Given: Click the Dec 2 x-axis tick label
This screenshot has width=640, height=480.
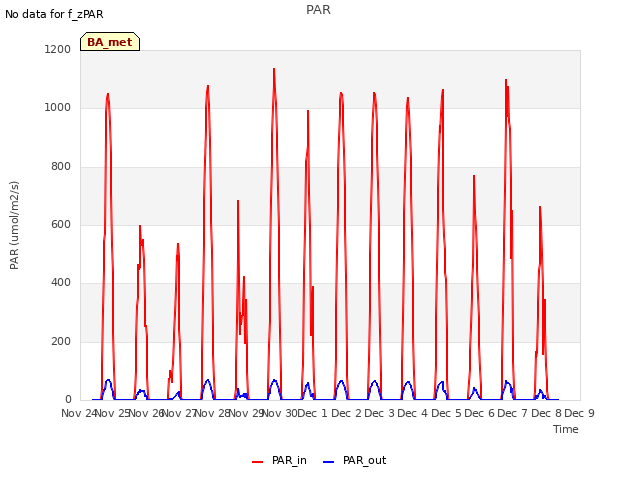Looking at the screenshot, I should point(346,413).
